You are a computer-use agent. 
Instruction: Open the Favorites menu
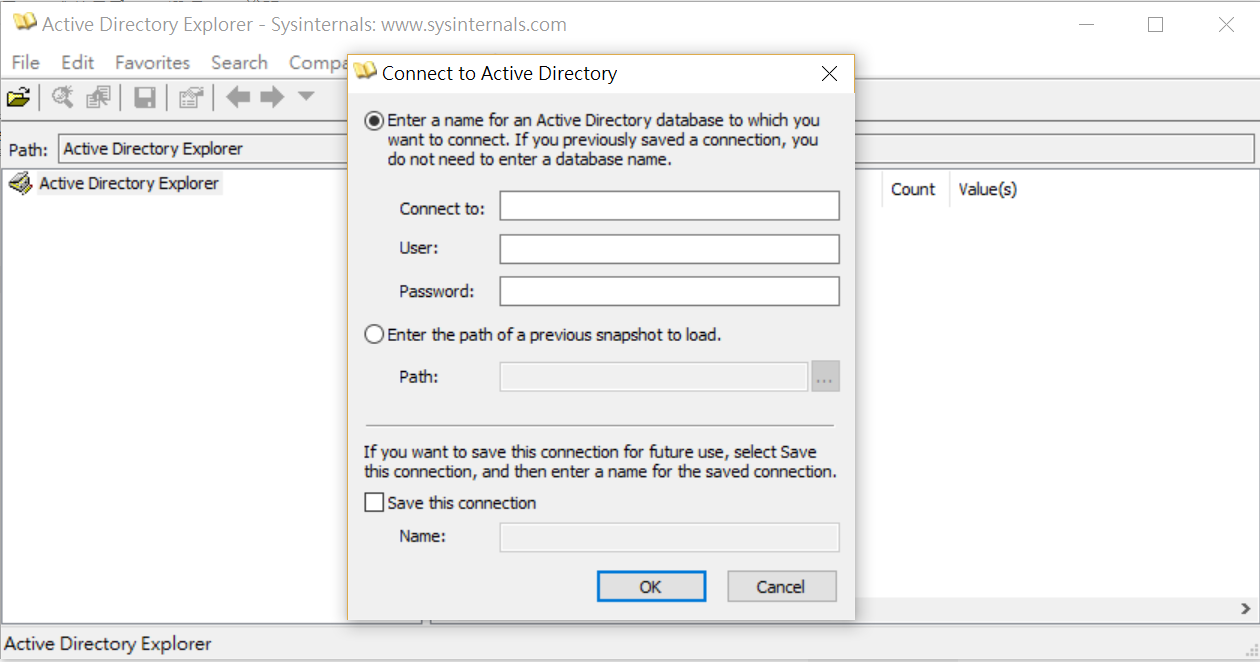click(x=152, y=62)
